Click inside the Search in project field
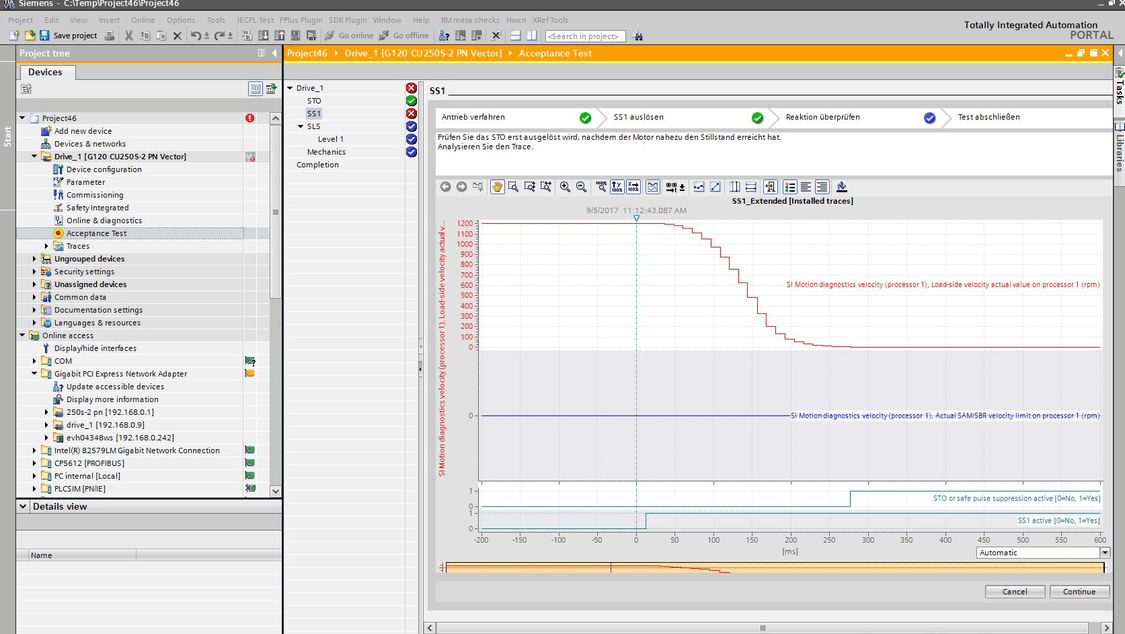 tap(585, 35)
